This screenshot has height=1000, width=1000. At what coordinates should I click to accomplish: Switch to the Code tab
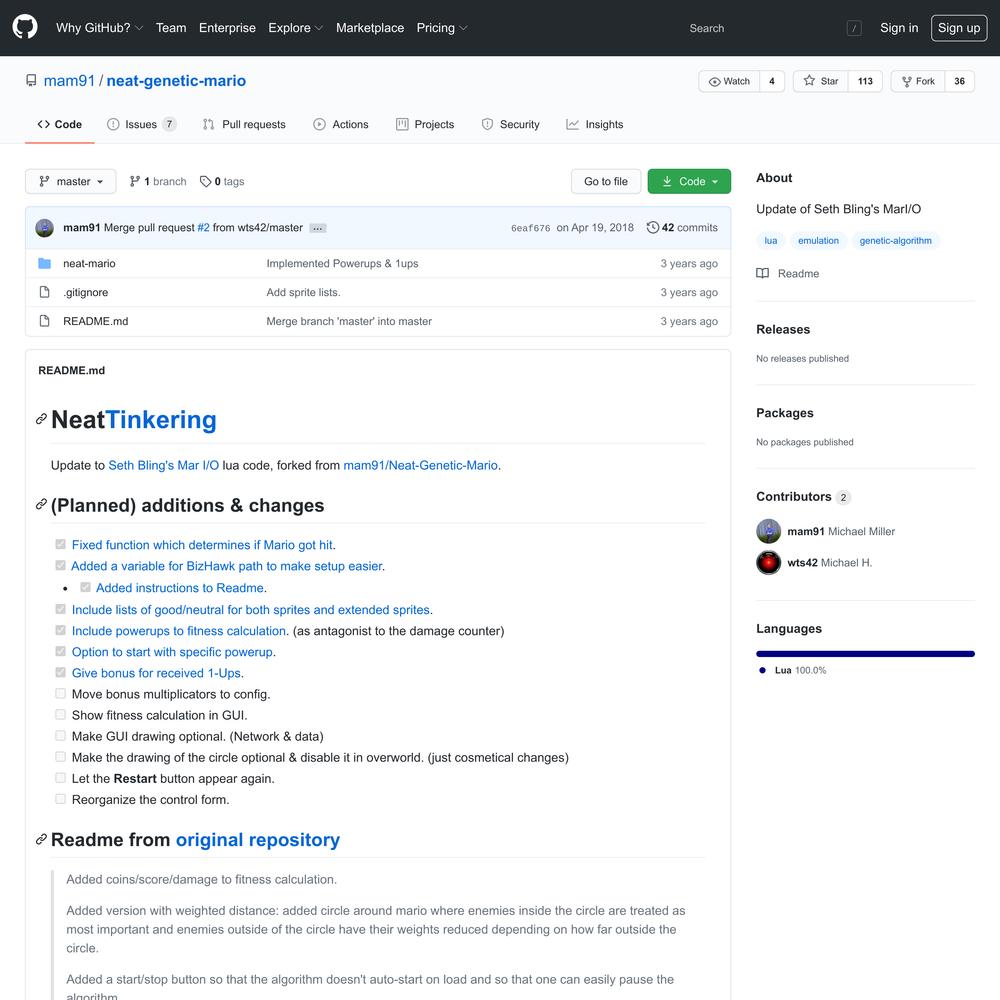[x=60, y=124]
